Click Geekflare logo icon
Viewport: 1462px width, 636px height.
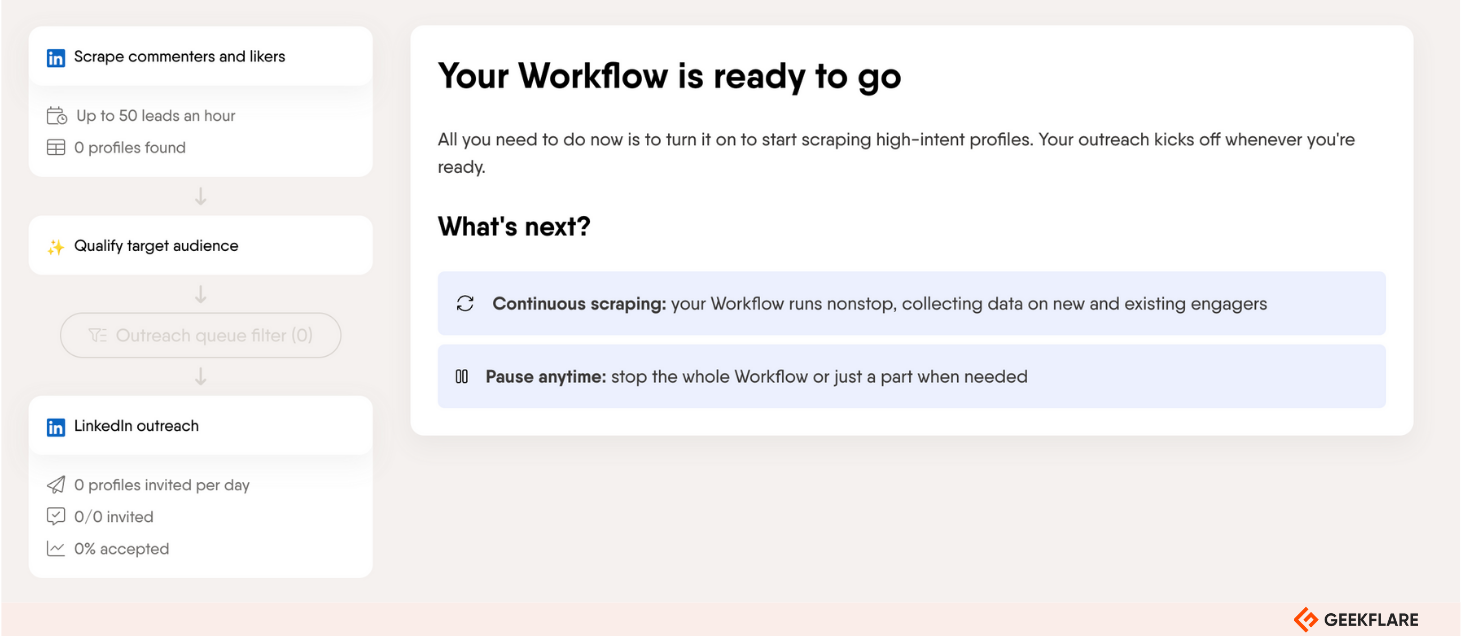click(x=1306, y=619)
